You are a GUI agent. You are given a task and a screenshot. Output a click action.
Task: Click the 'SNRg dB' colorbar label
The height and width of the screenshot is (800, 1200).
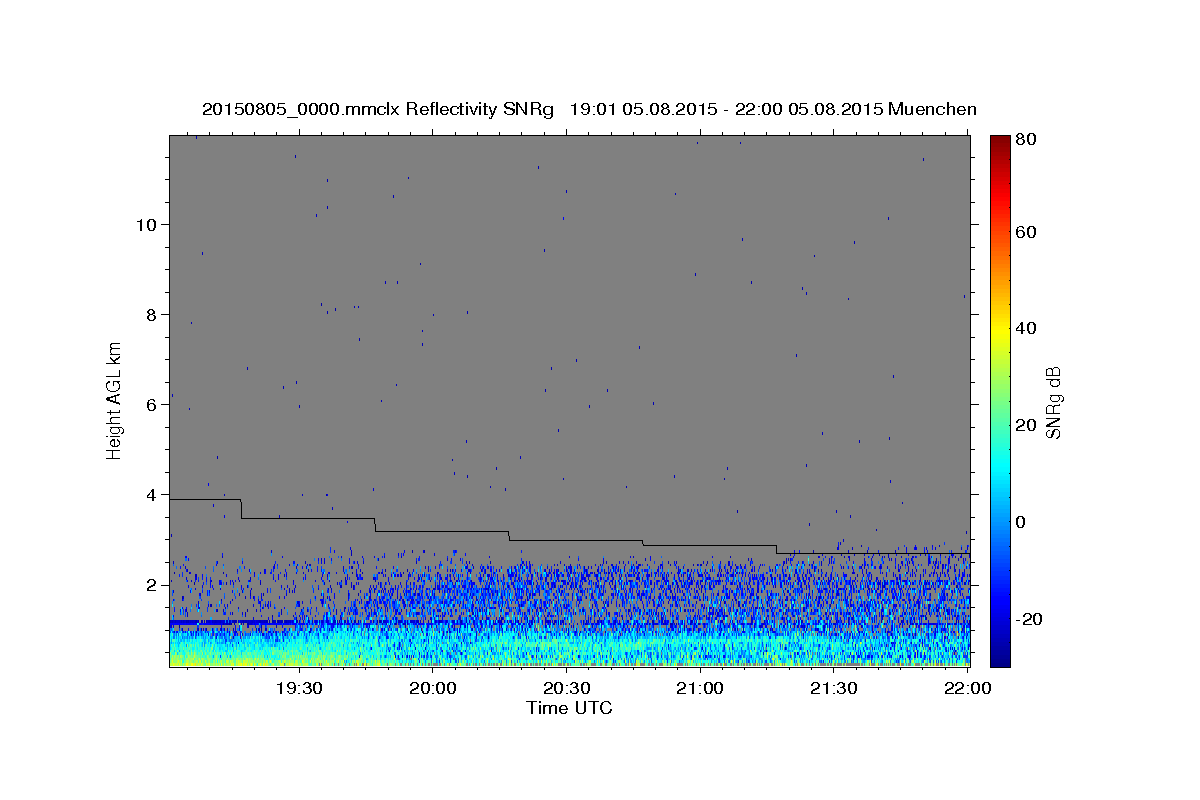[1053, 401]
